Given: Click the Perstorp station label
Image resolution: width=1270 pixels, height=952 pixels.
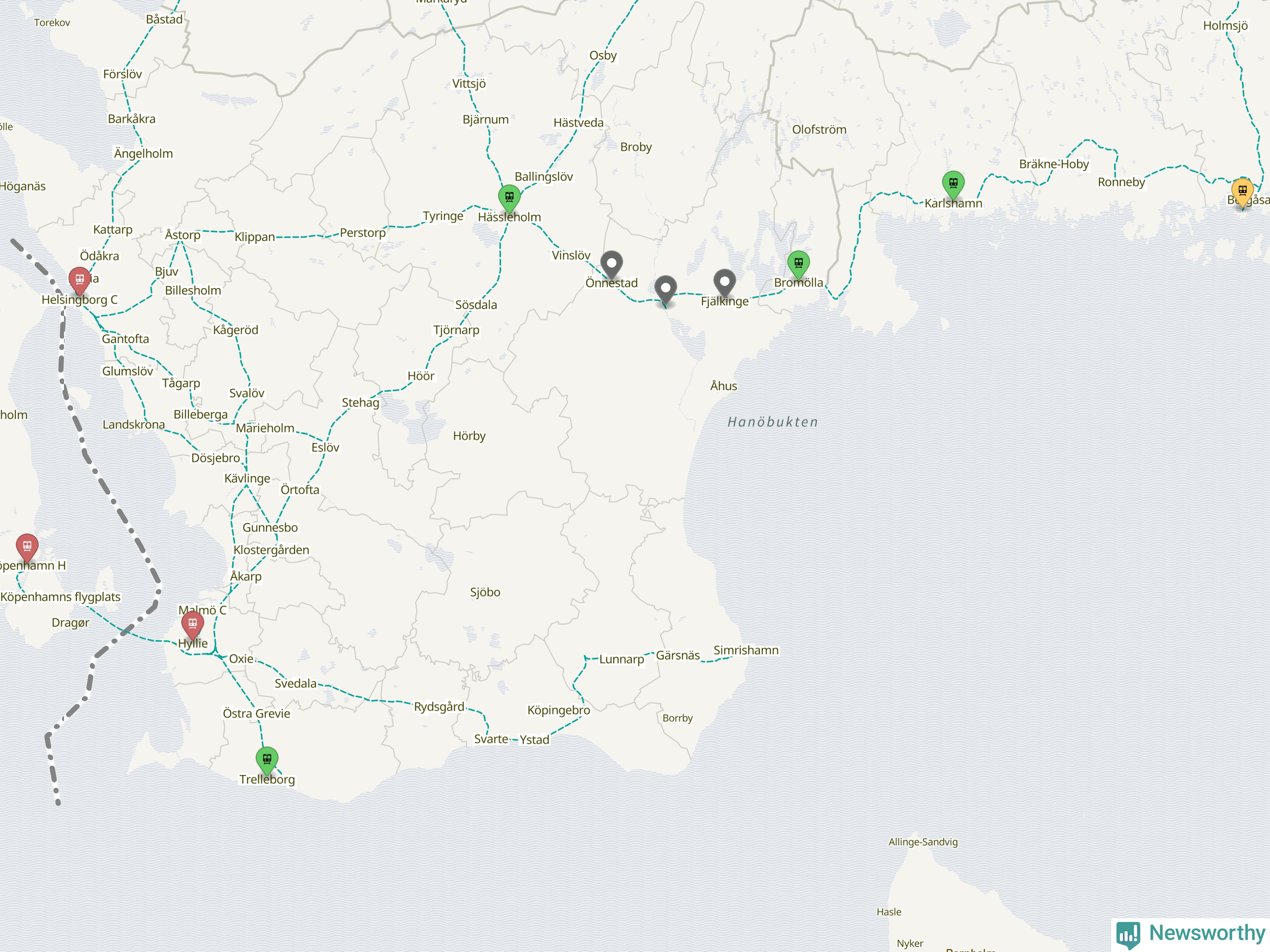Looking at the screenshot, I should 363,233.
